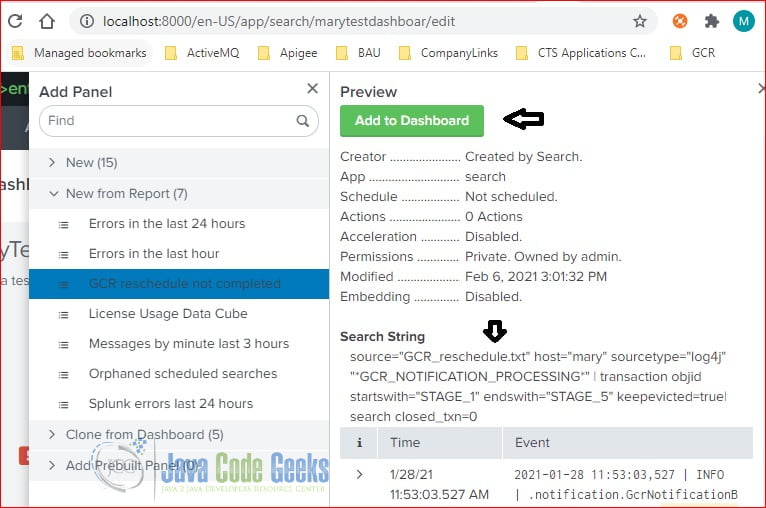Click list icon beside License Usage Data Cube

(x=64, y=315)
